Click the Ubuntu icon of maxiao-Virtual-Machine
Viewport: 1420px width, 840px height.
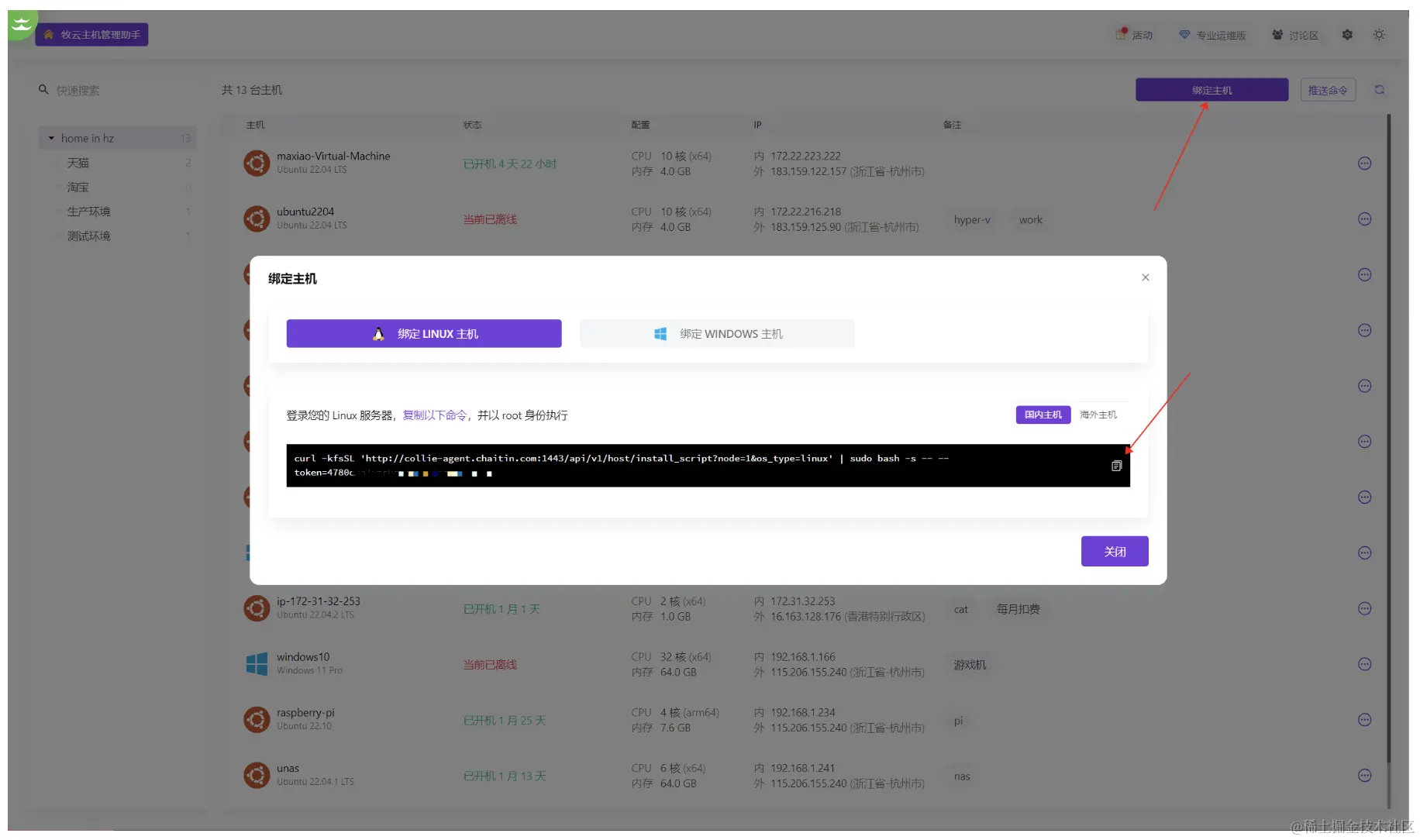257,164
